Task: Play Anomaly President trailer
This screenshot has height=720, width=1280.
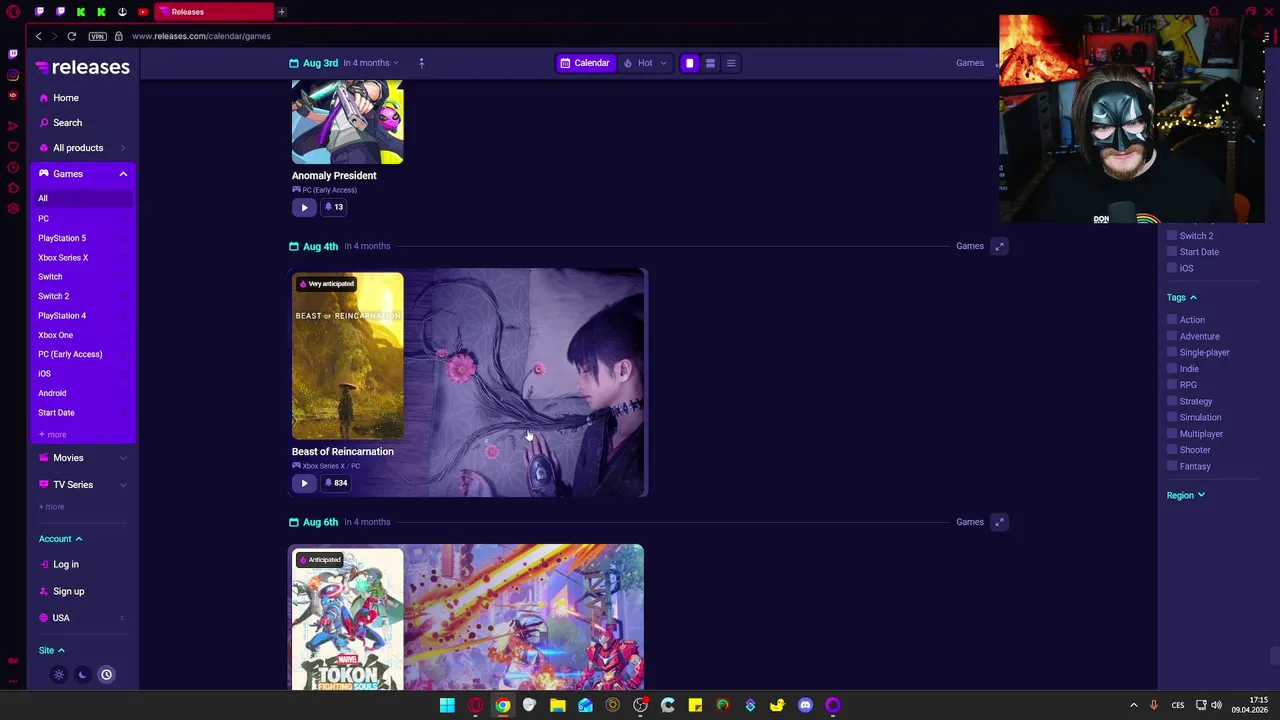Action: (x=304, y=207)
